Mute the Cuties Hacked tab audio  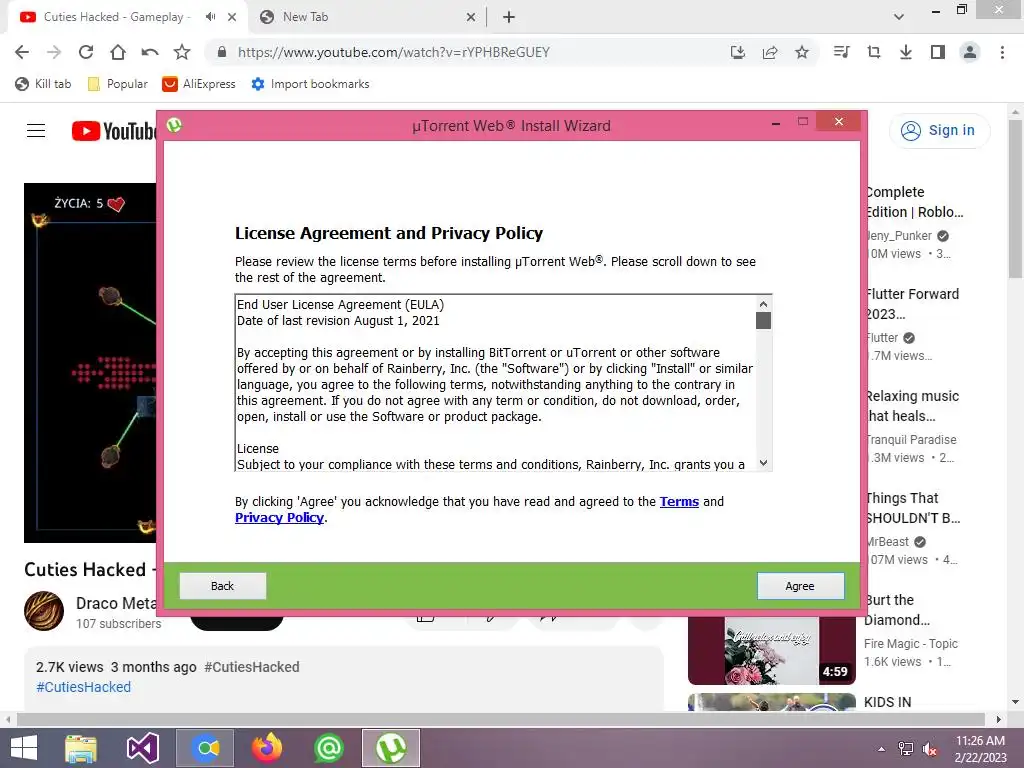210,17
